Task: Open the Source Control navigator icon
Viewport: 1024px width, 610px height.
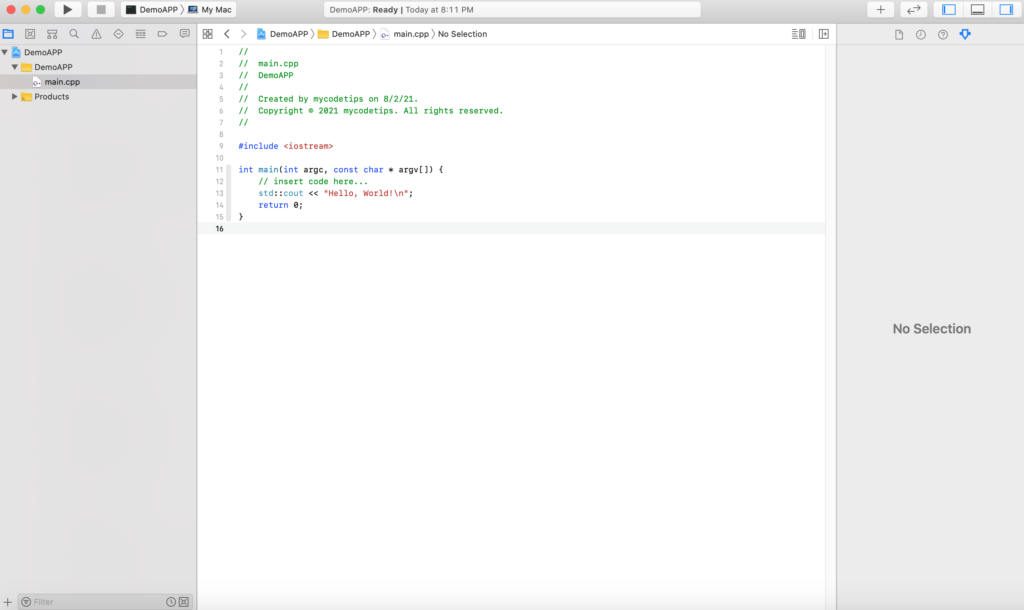Action: pos(30,34)
